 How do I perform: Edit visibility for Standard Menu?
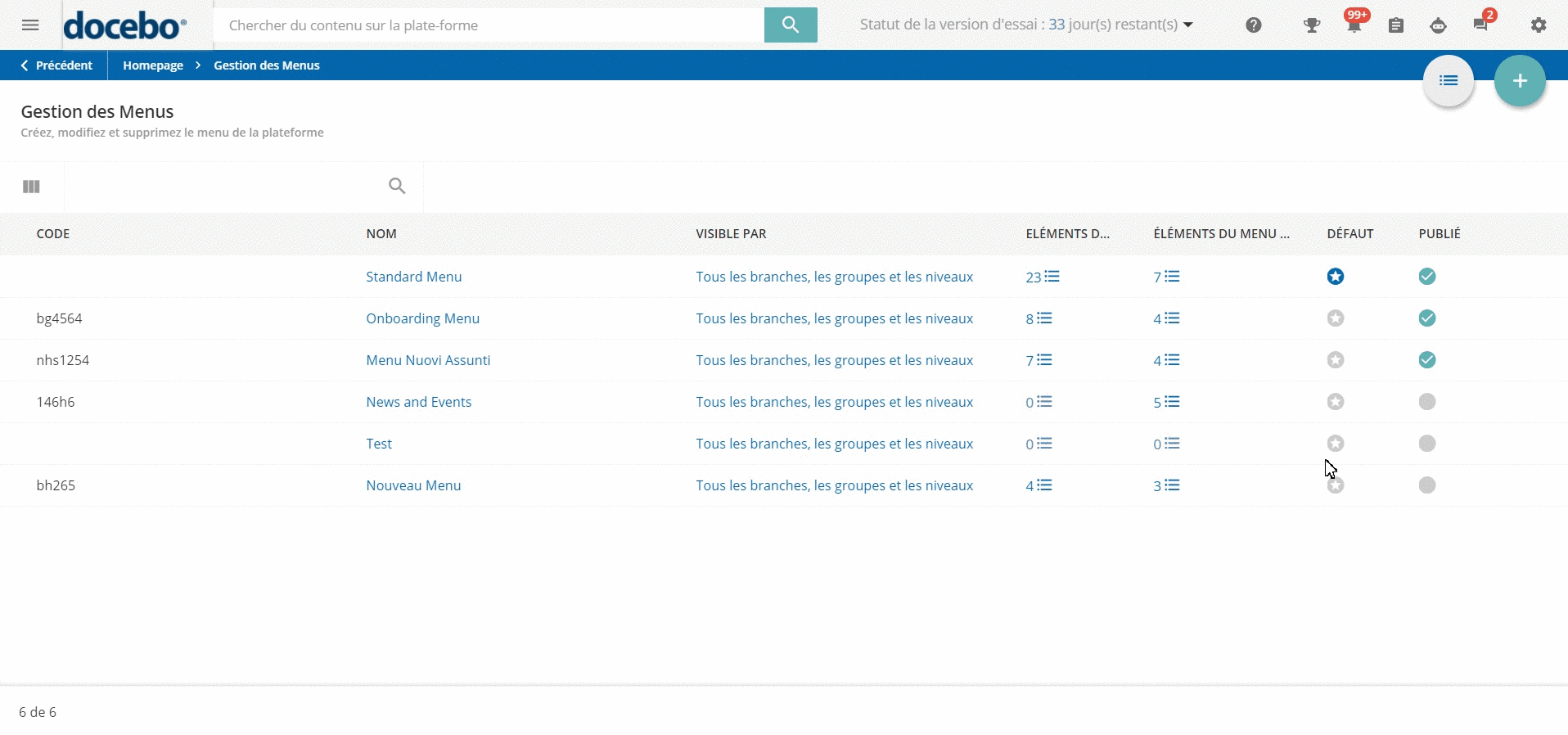[x=835, y=277]
